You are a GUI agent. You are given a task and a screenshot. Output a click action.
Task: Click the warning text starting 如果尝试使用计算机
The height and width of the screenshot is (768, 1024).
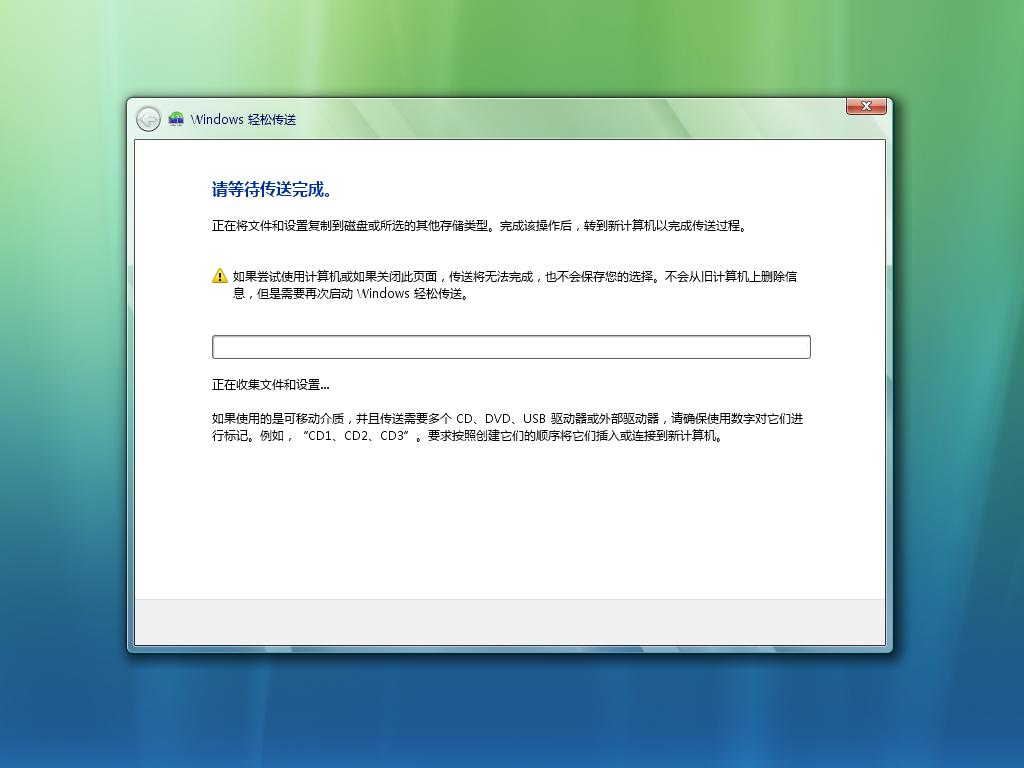click(x=515, y=285)
